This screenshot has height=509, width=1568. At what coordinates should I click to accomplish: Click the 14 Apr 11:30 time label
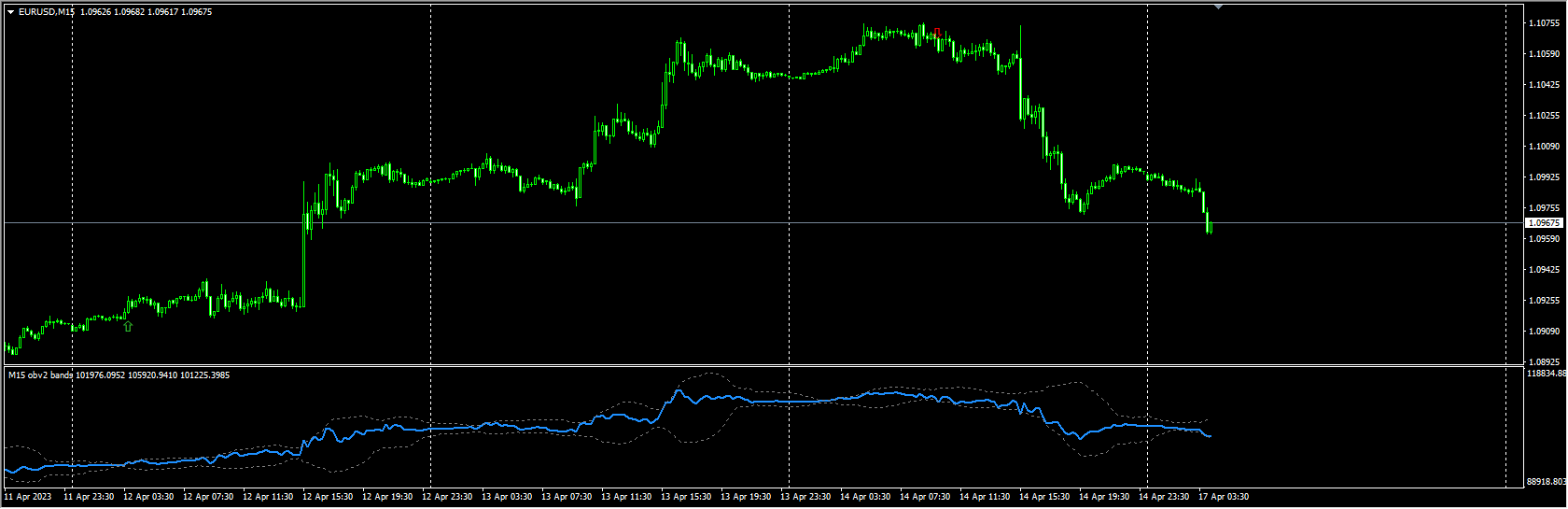pyautogui.click(x=985, y=497)
